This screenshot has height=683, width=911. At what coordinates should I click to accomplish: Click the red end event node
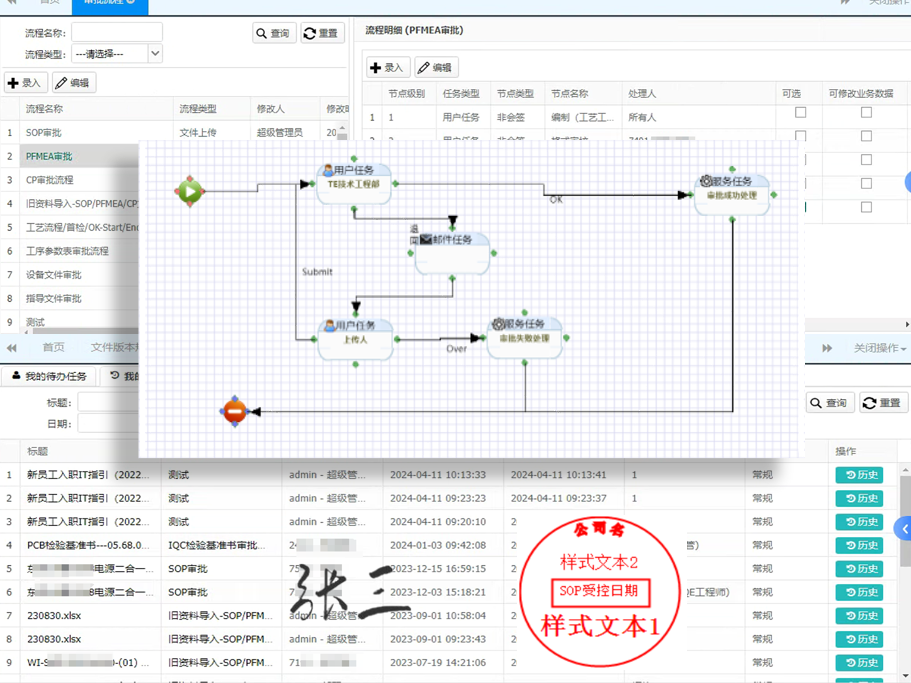tap(235, 411)
